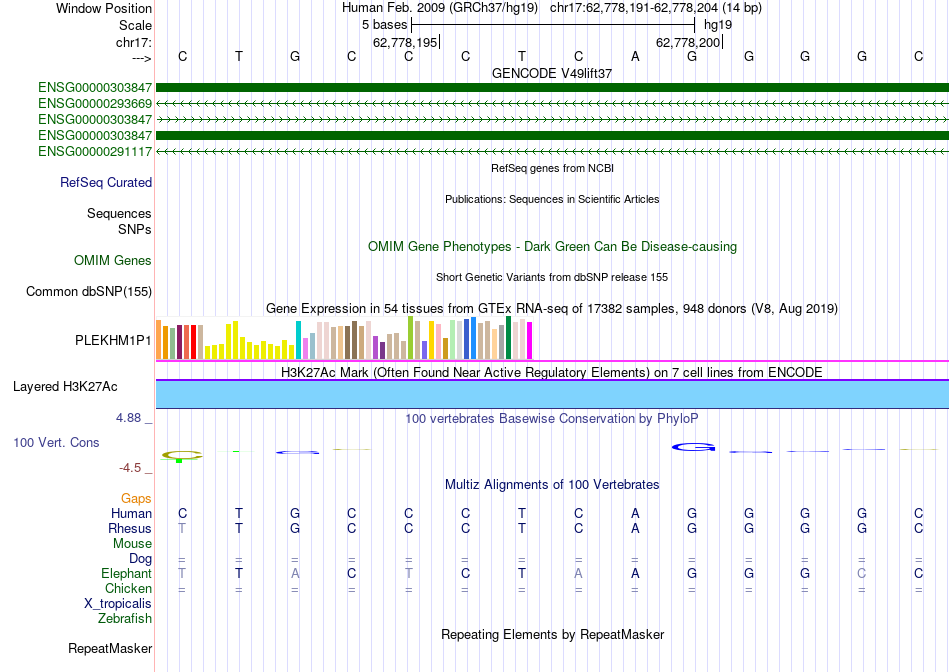Click the GENCODE V49lift37 track title

[x=552, y=73]
